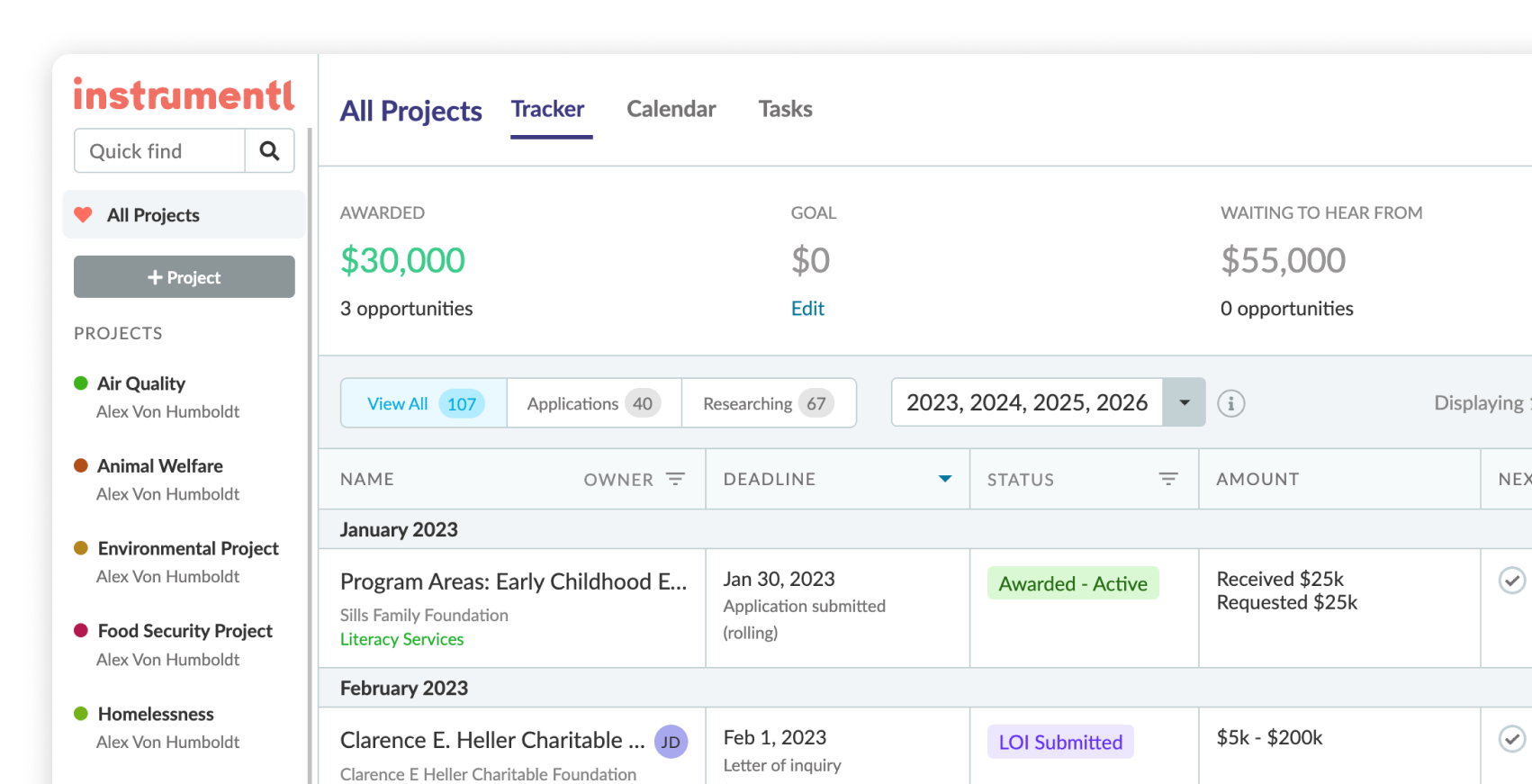Expand the year selection dropdown arrow
The image size is (1532, 784).
pyautogui.click(x=1184, y=402)
